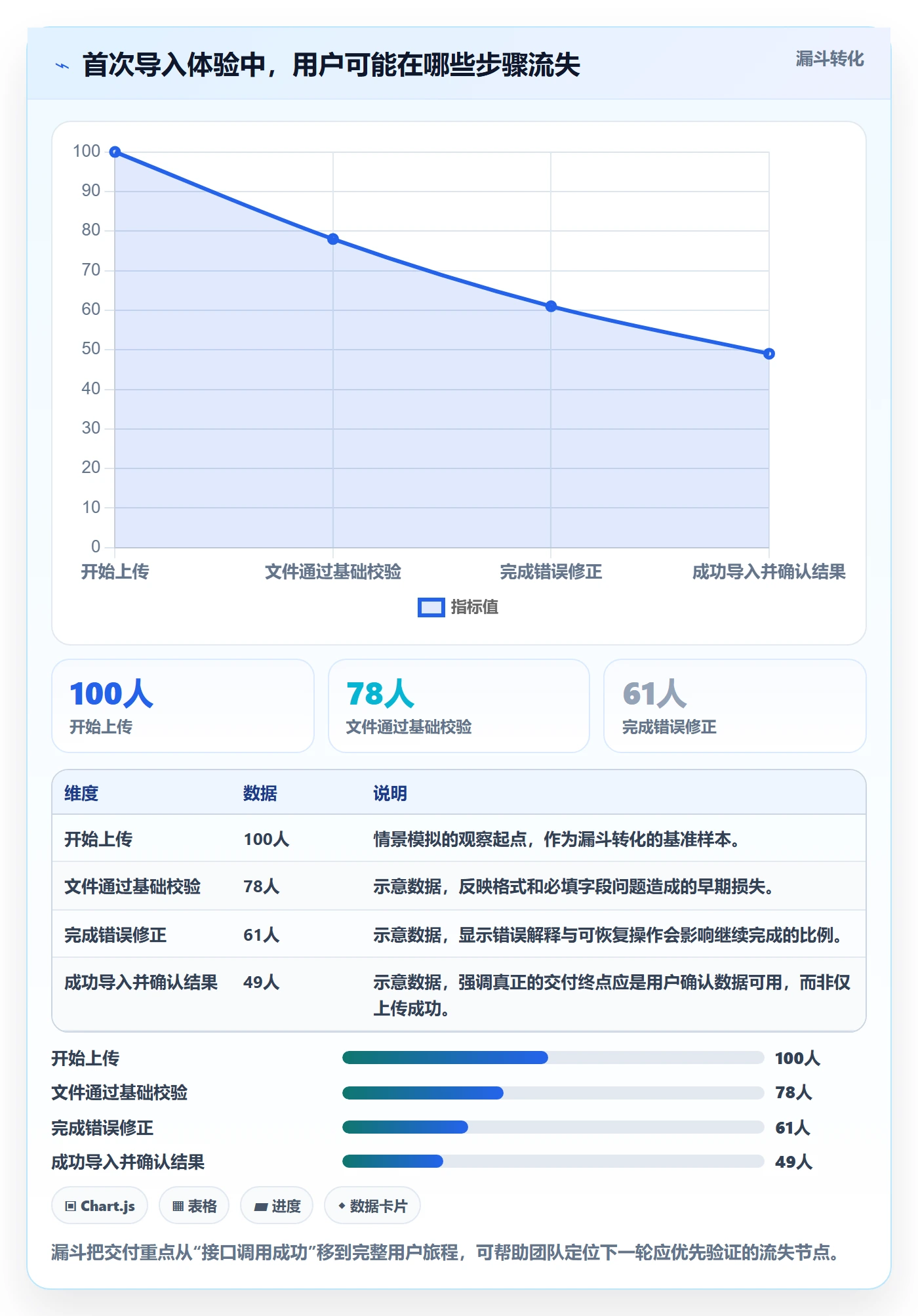Click the 漏斗转化 tag in header

829,59
